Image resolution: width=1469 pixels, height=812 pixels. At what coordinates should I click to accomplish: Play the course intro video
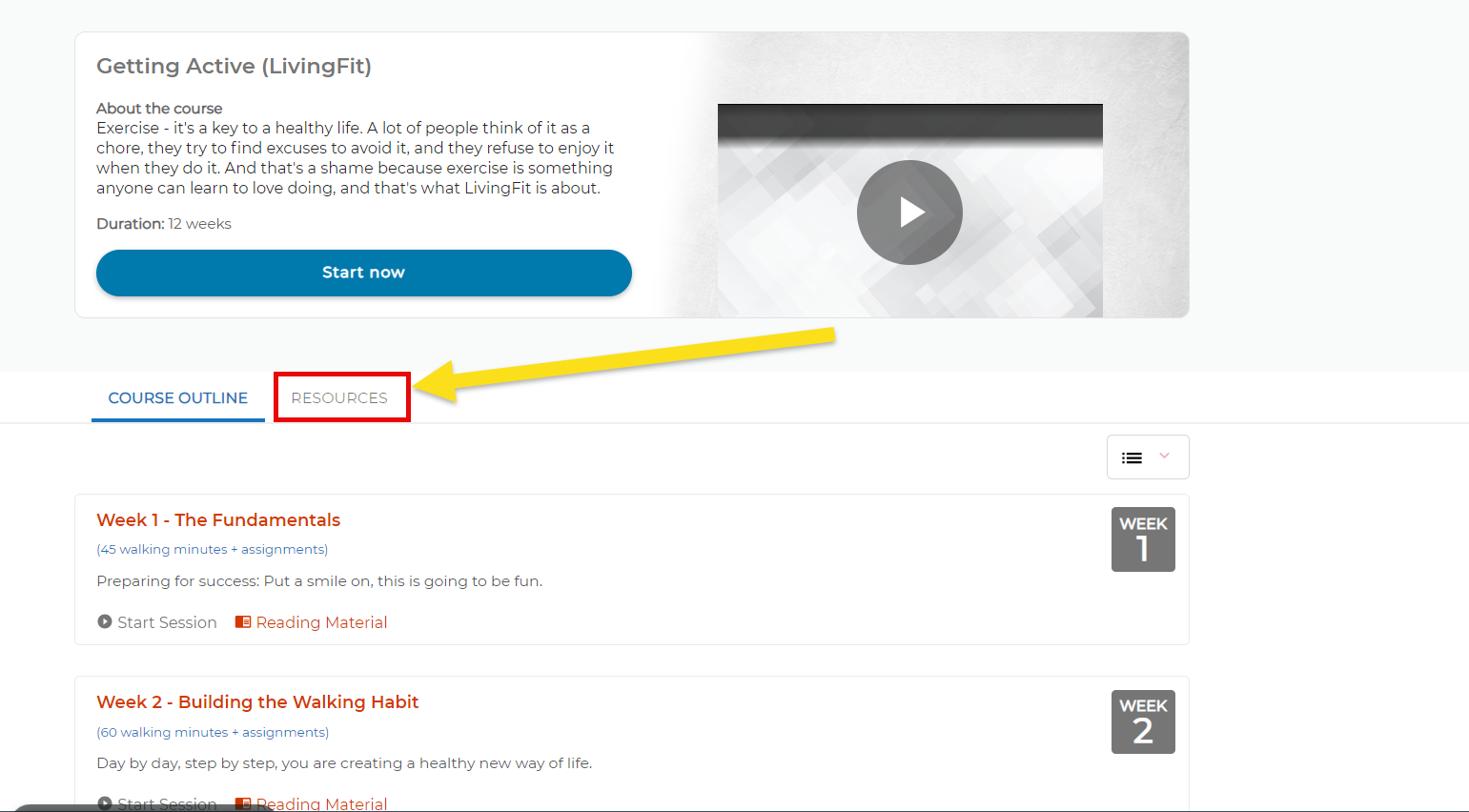click(x=909, y=213)
